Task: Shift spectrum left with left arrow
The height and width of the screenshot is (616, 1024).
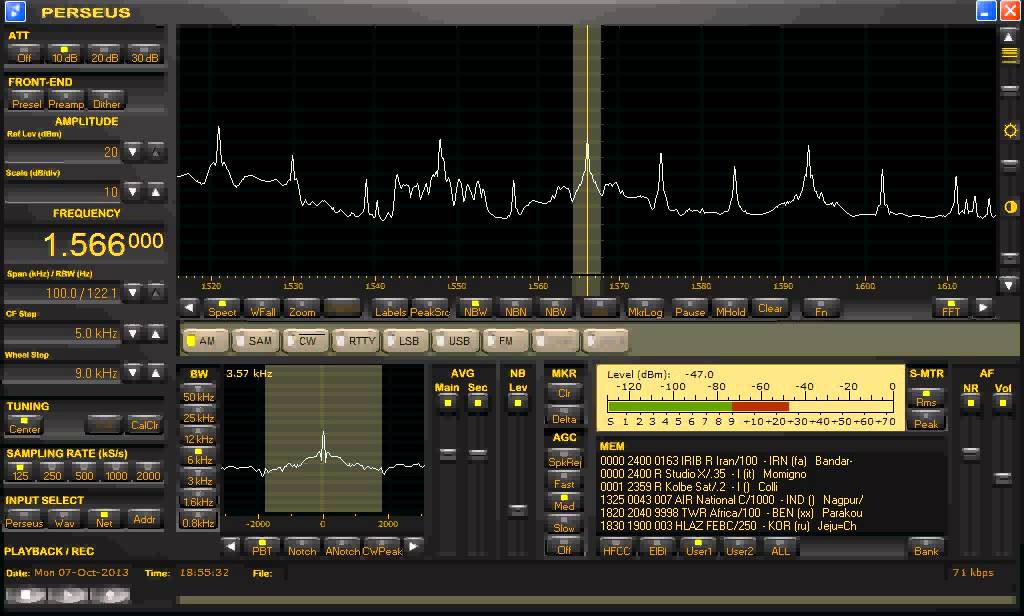Action: coord(189,307)
